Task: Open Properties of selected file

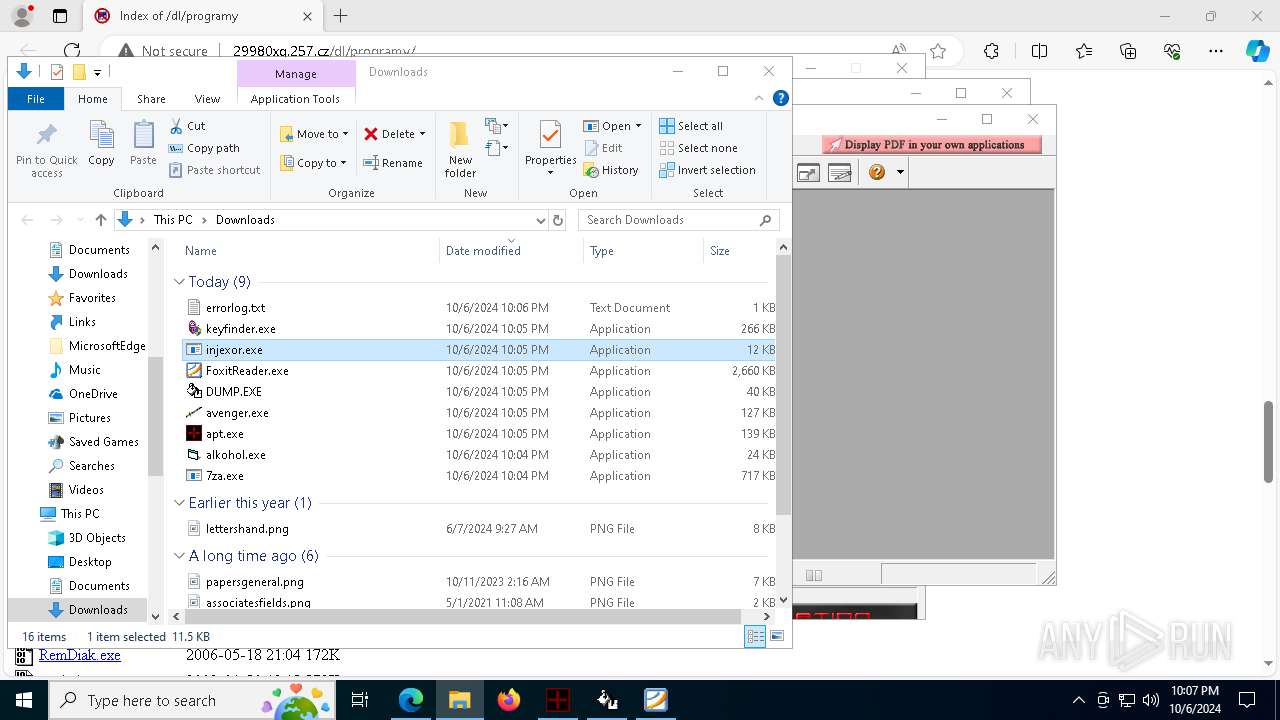Action: (550, 148)
